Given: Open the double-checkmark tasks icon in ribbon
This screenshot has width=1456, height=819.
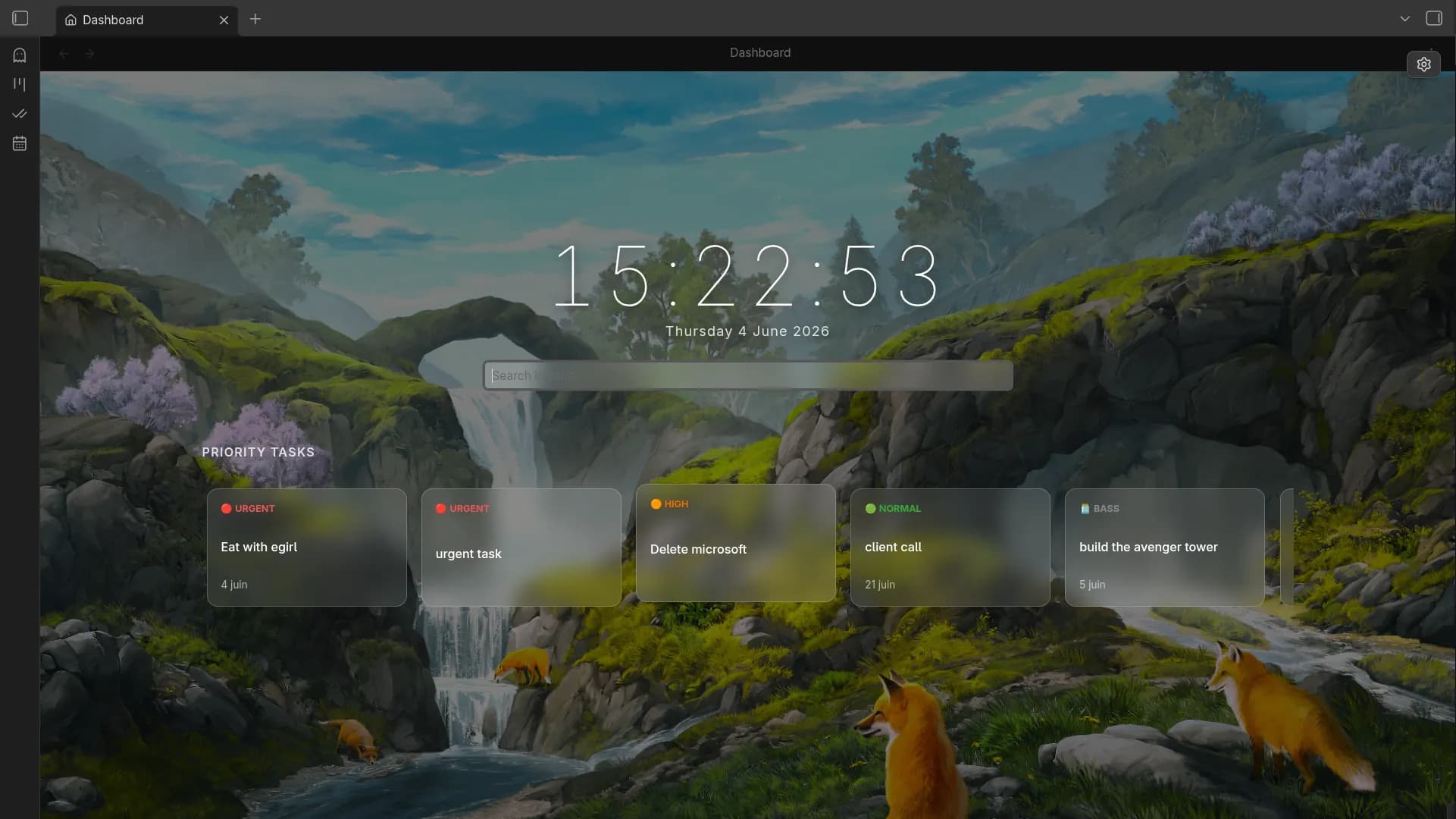Looking at the screenshot, I should [x=20, y=114].
